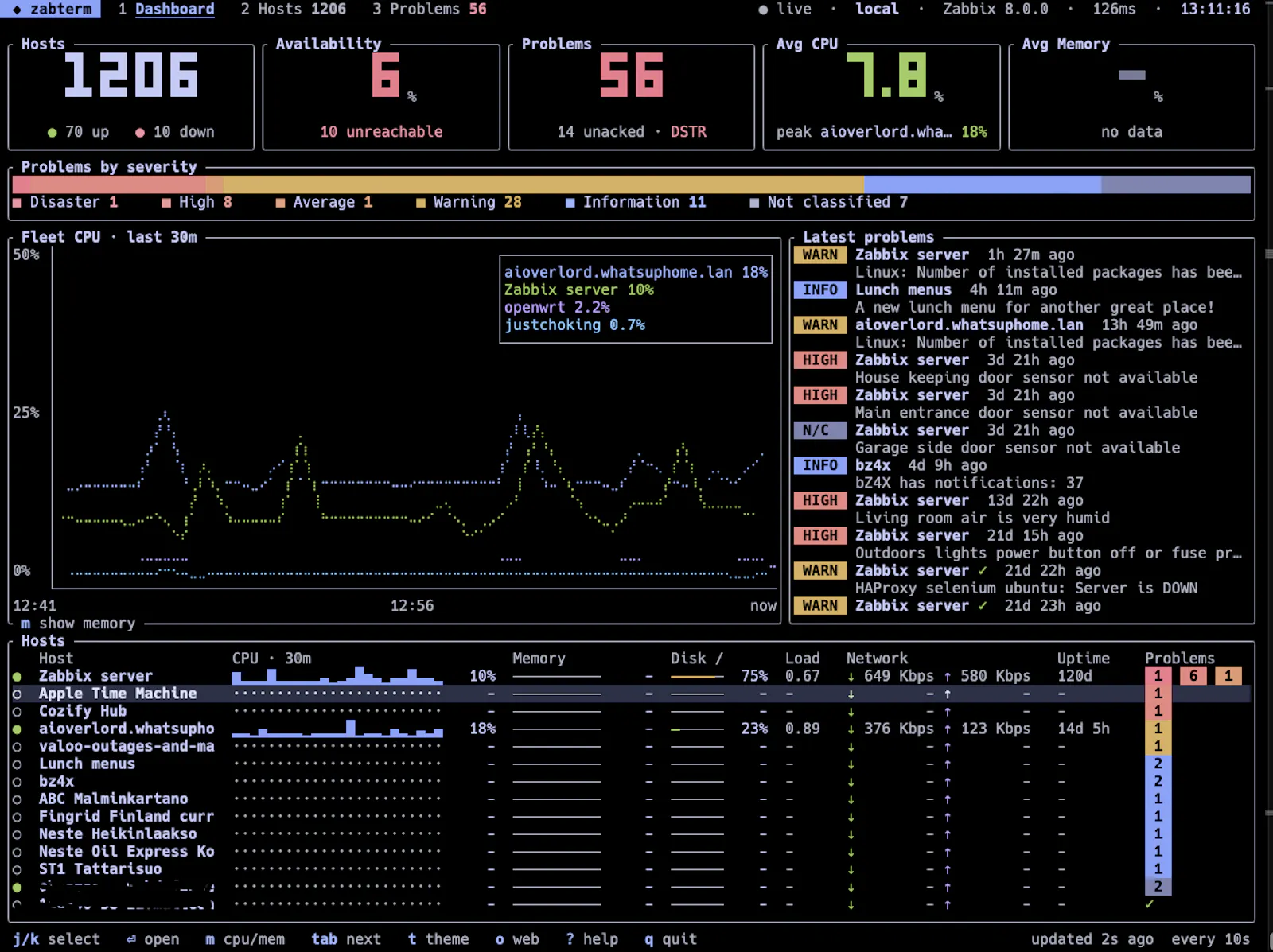1273x952 pixels.
Task: Click the 'm cpu/mem' footer shortcut
Action: (245, 939)
